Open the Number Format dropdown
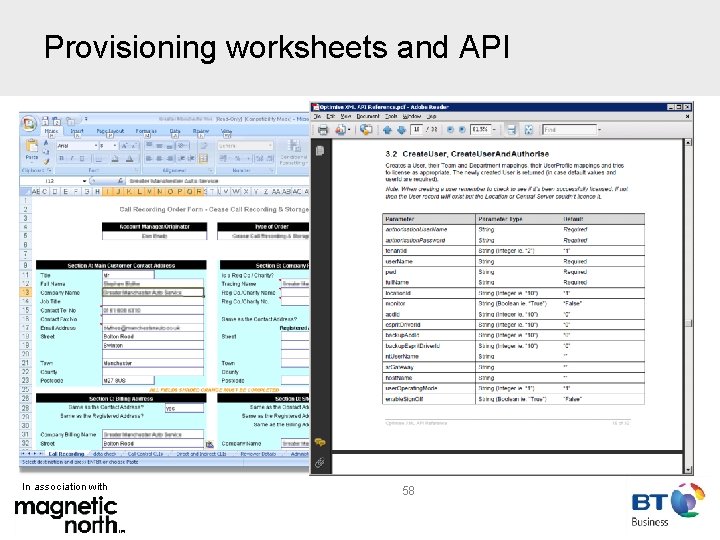 270,146
